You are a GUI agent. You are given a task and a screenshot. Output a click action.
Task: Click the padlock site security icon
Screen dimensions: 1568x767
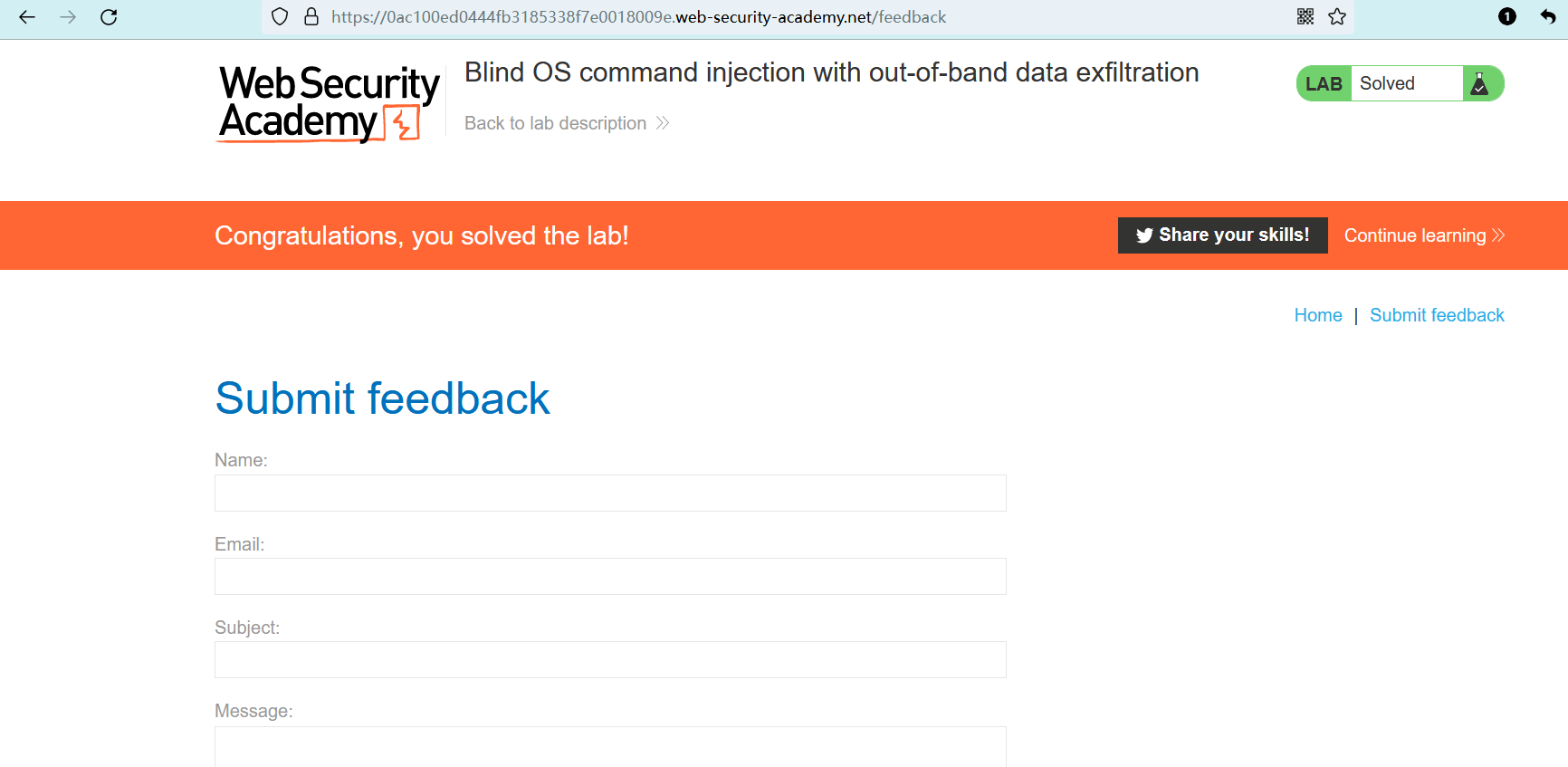311,17
